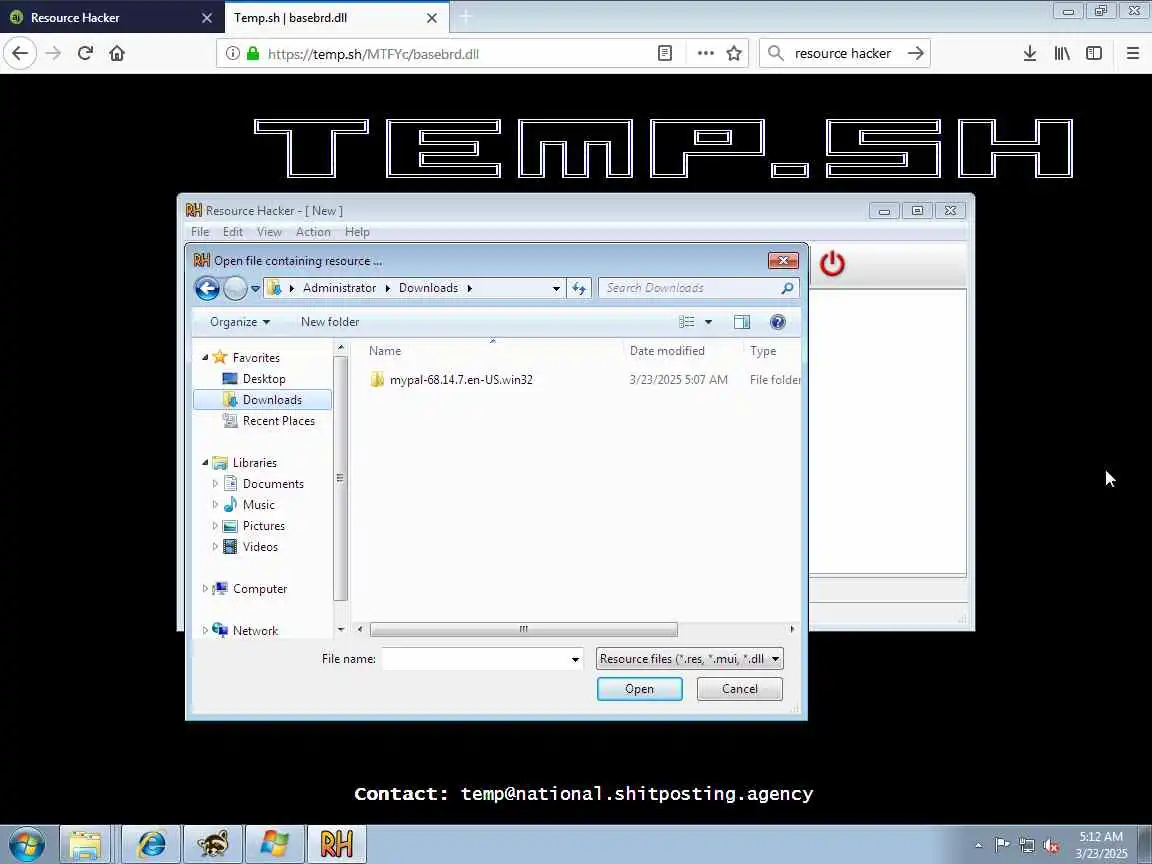This screenshot has height=864, width=1152.
Task: Click the volume speaker tray icon
Action: point(1051,846)
